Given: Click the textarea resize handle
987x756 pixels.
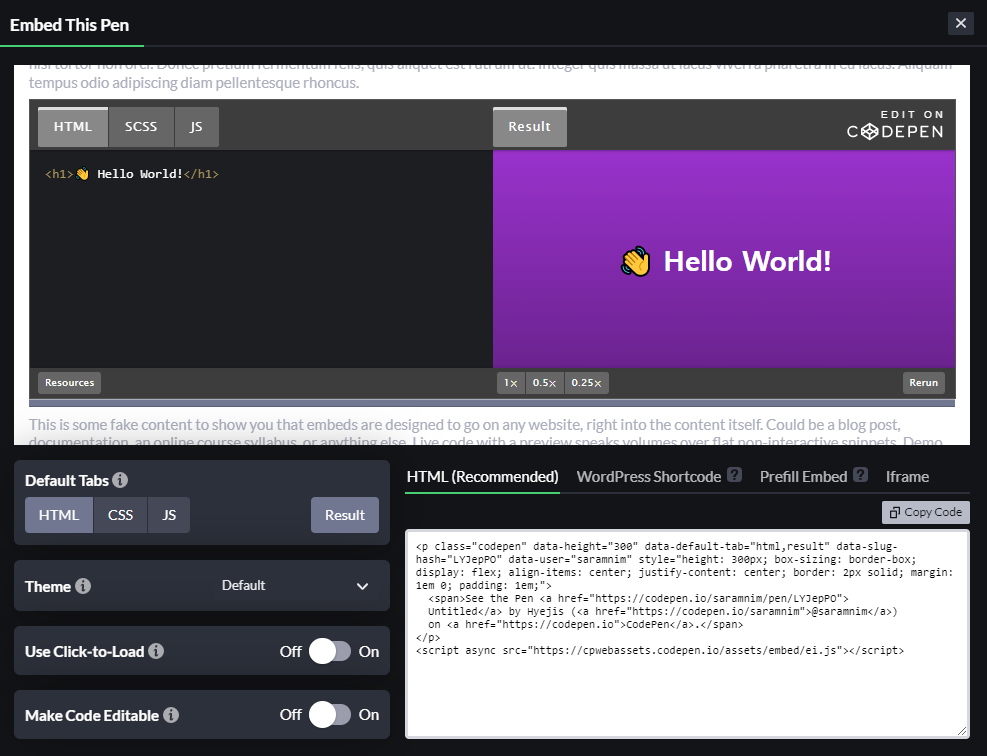Looking at the screenshot, I should 962,731.
